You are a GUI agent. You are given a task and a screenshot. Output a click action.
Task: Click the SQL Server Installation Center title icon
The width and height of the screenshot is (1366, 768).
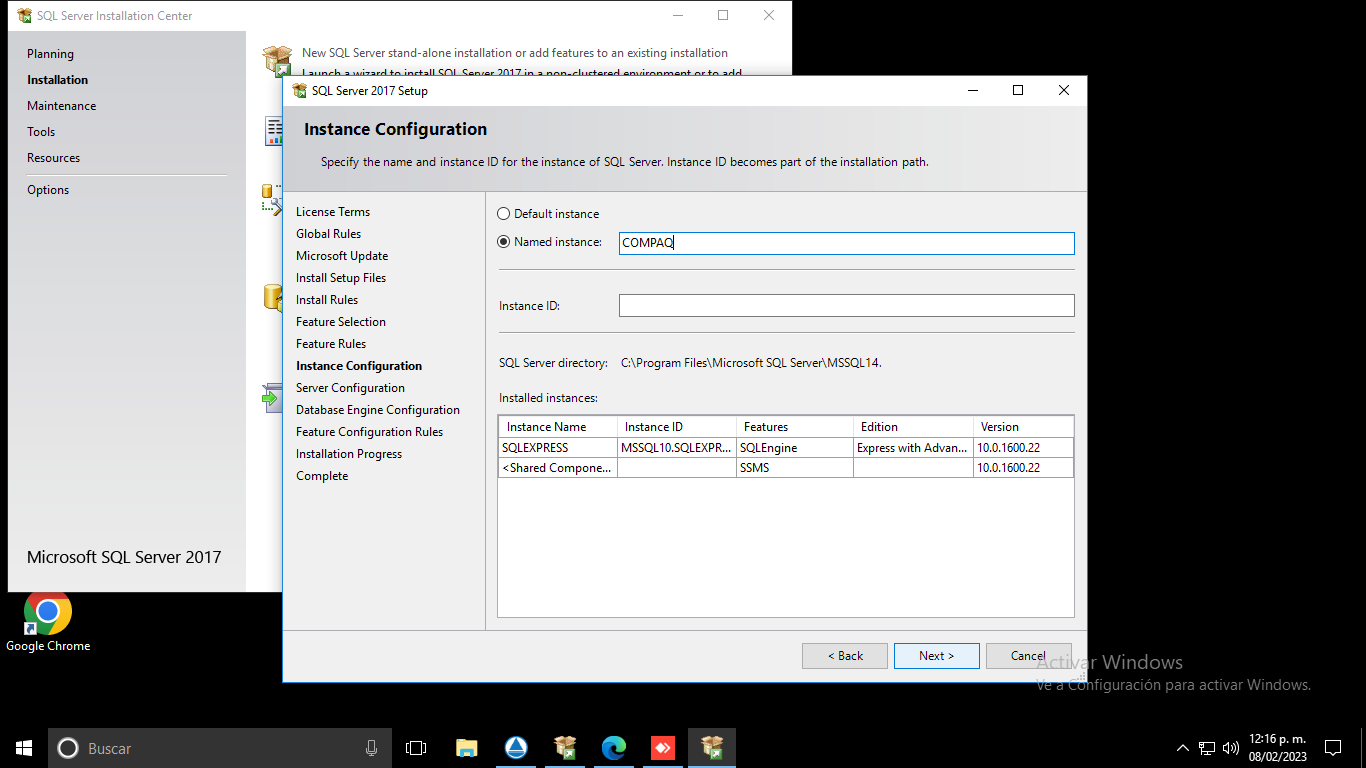(25, 16)
